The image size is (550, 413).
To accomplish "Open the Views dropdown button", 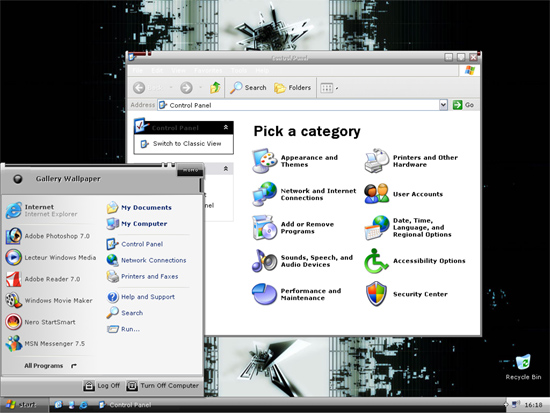I will pos(329,88).
